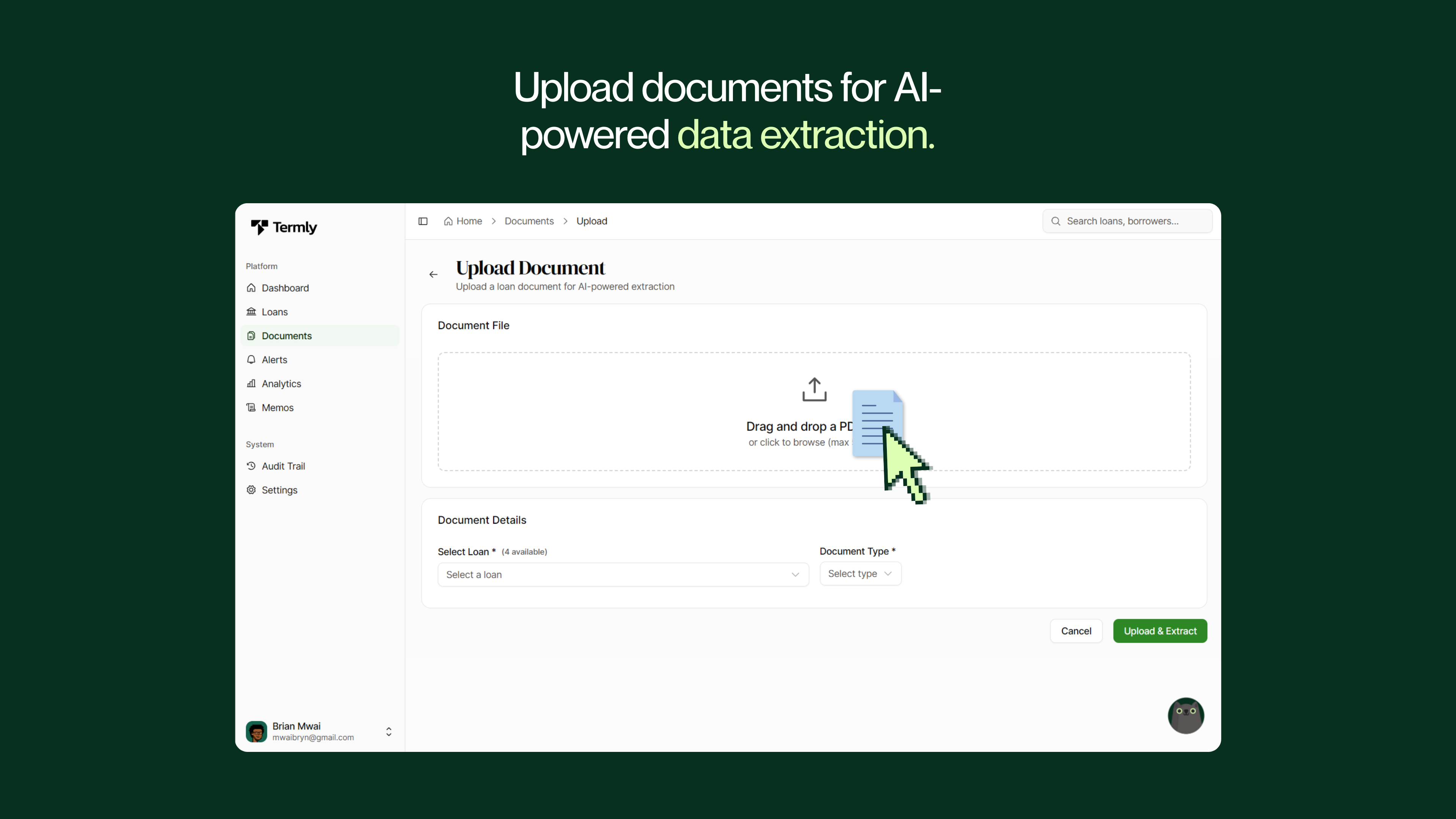The width and height of the screenshot is (1456, 819).
Task: Click the upload arrow icon in dropzone
Action: pyautogui.click(x=814, y=389)
